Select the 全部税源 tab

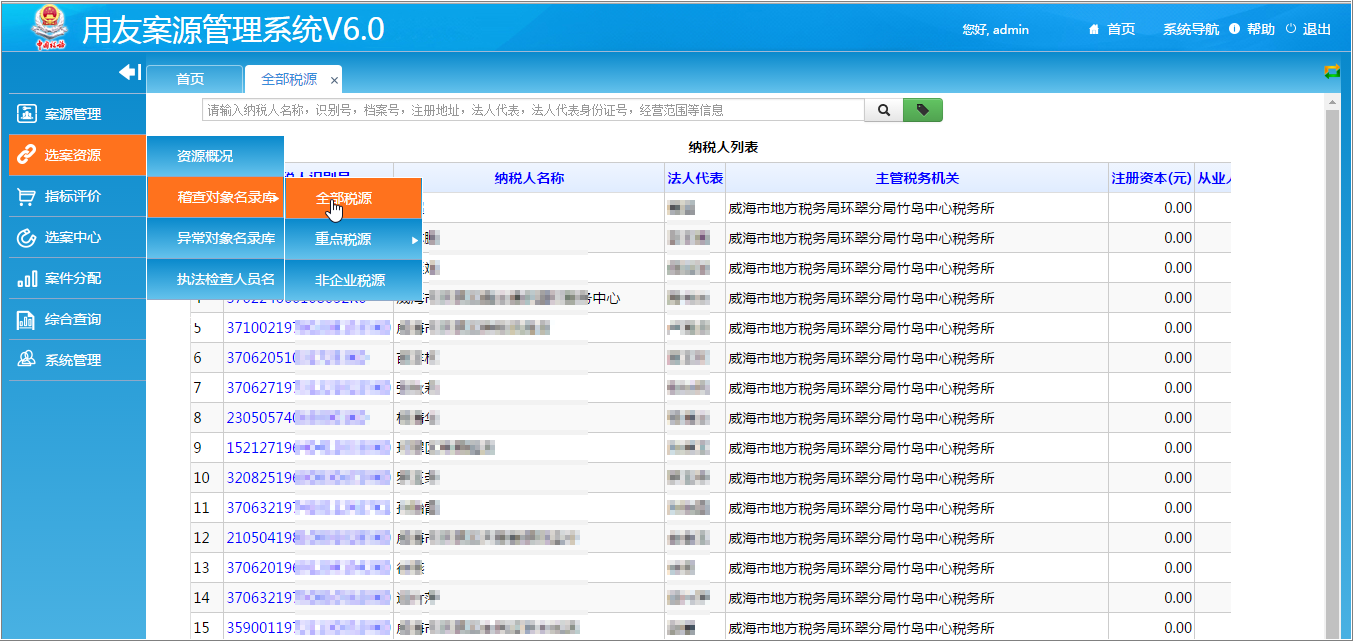tap(289, 79)
